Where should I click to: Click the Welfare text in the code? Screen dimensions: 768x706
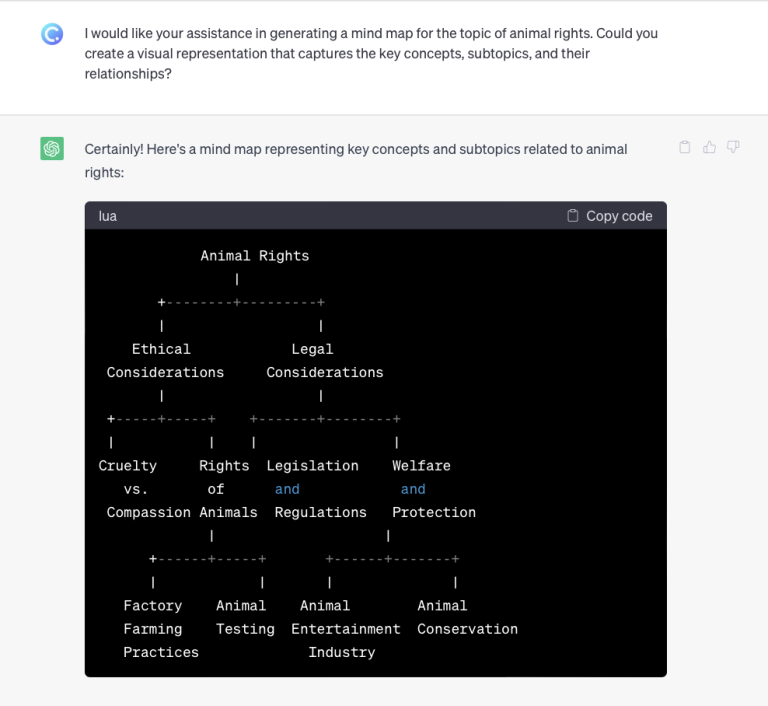tap(421, 466)
